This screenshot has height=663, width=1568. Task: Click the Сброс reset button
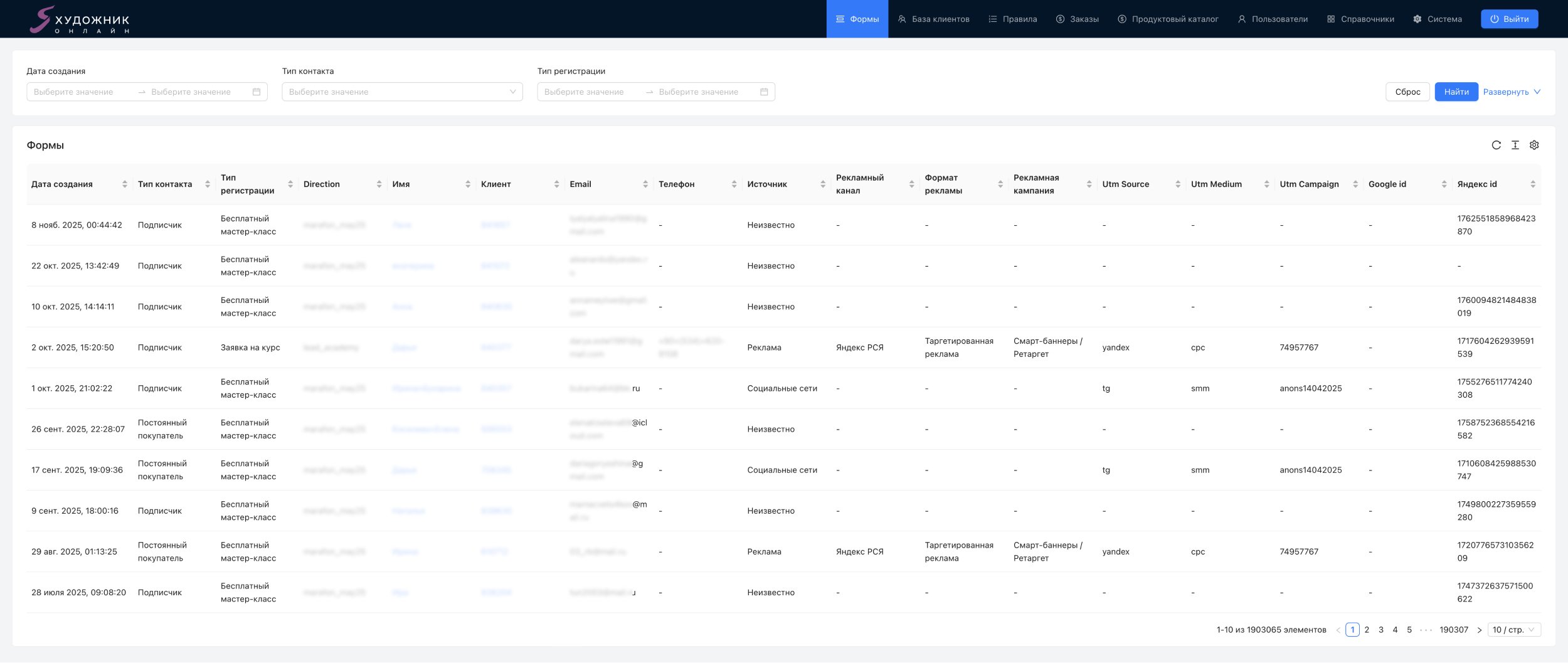pyautogui.click(x=1407, y=92)
